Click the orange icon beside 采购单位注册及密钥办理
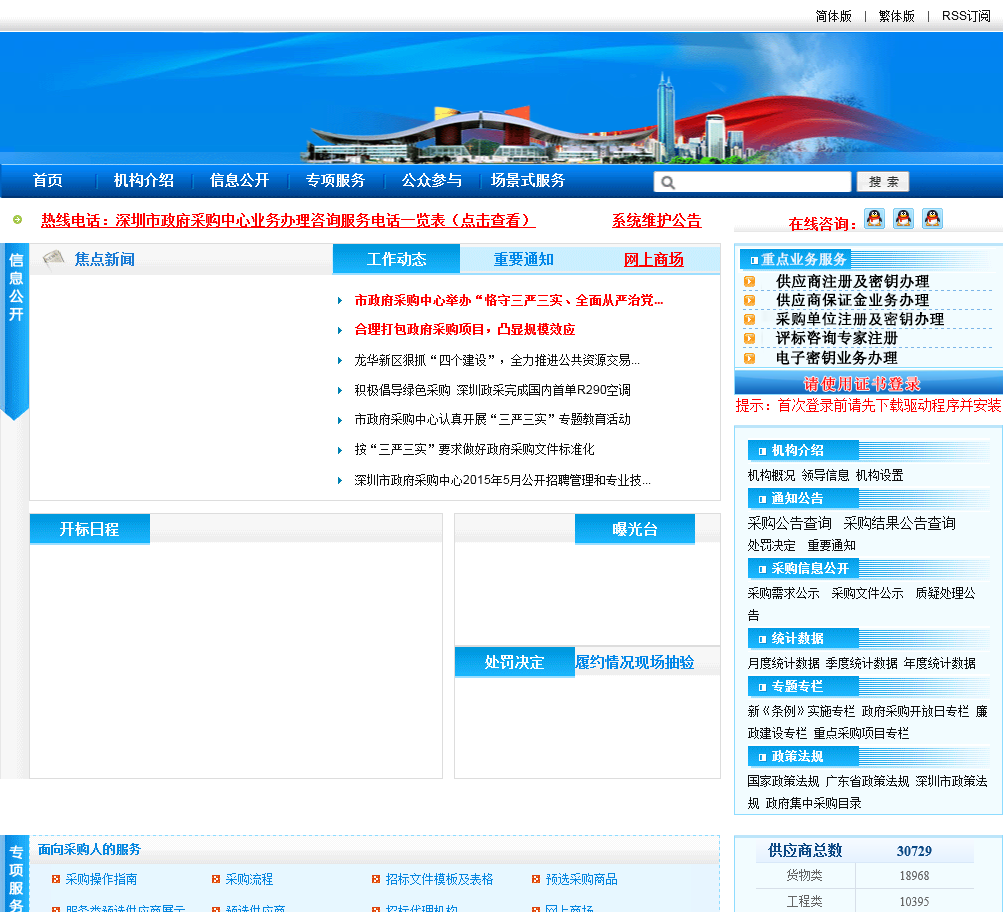This screenshot has width=1003, height=912. point(750,319)
